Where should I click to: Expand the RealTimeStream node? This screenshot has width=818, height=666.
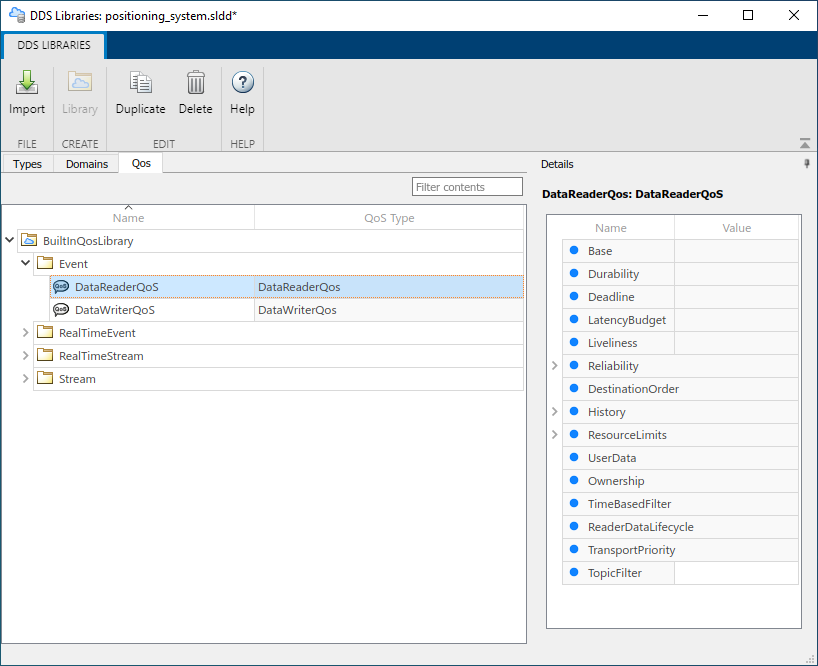pos(25,356)
